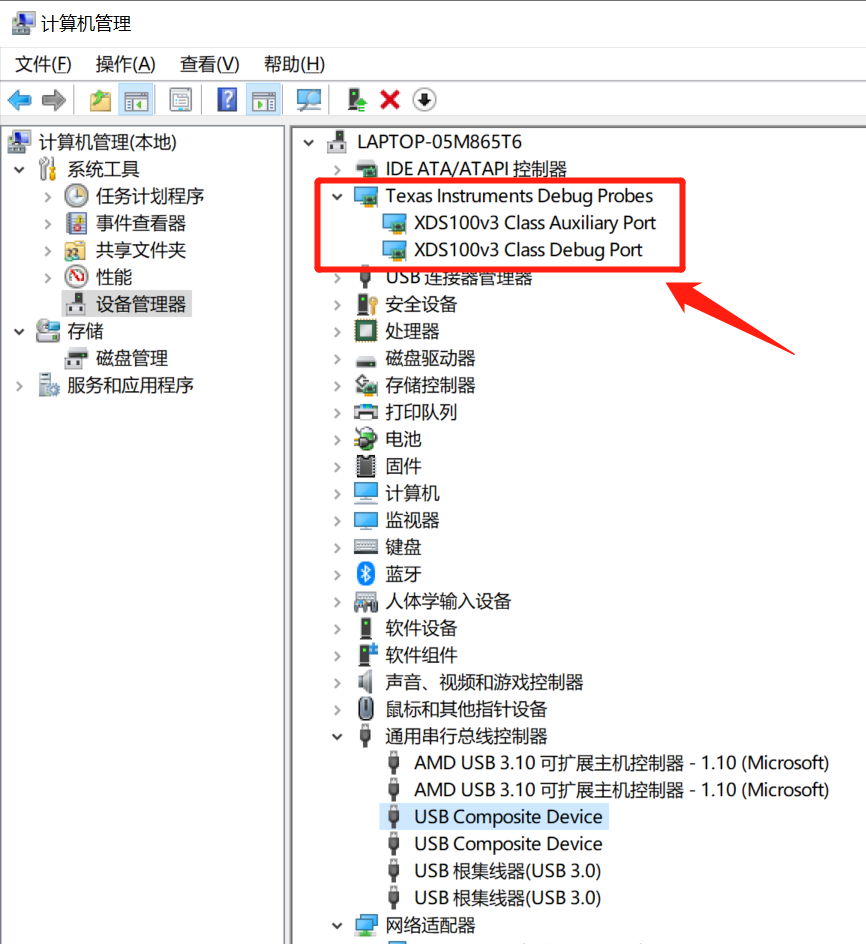Click the Forward navigation arrow
866x944 pixels.
pos(54,99)
